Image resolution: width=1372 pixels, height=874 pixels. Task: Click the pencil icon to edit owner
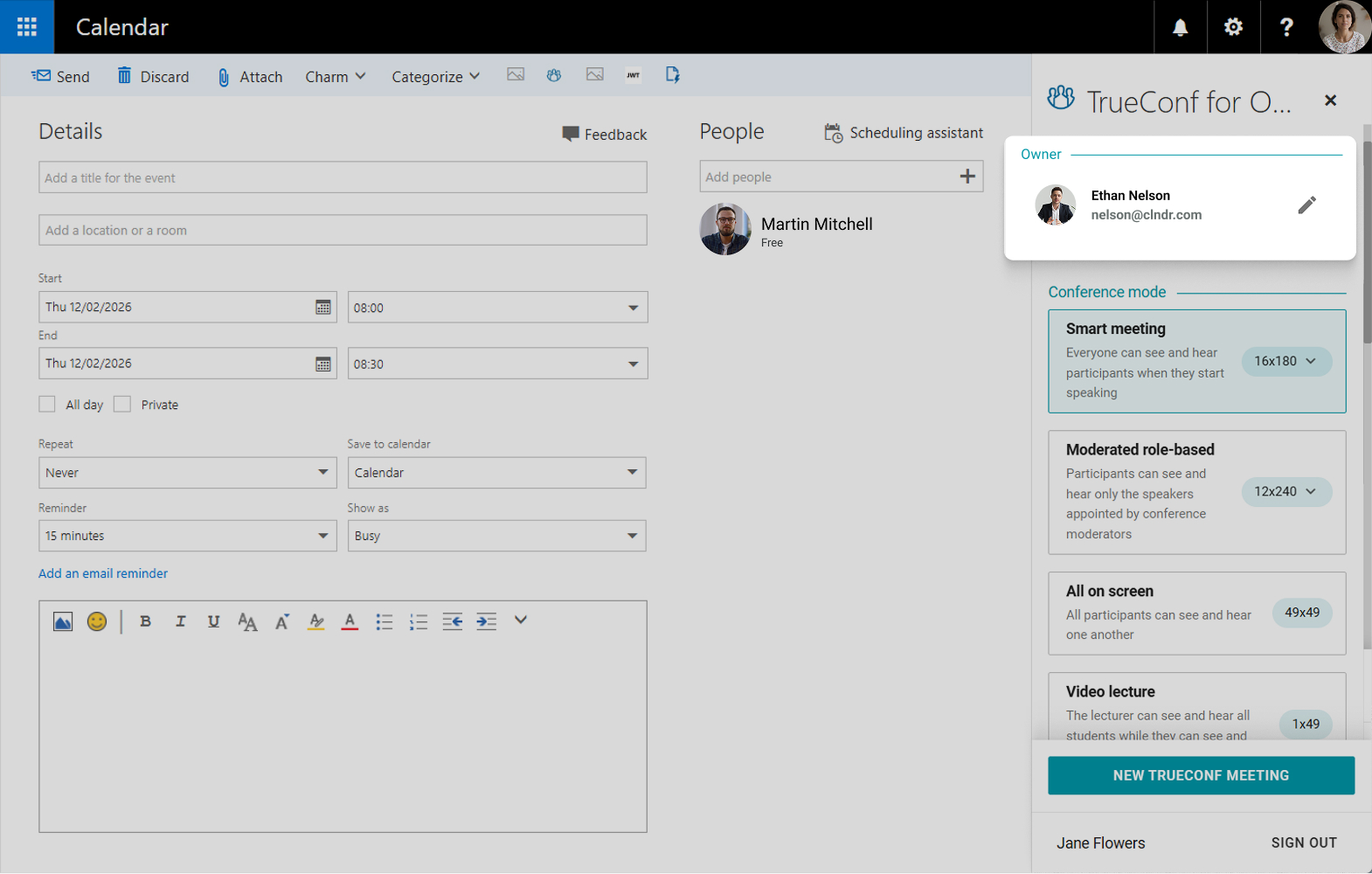(1306, 205)
